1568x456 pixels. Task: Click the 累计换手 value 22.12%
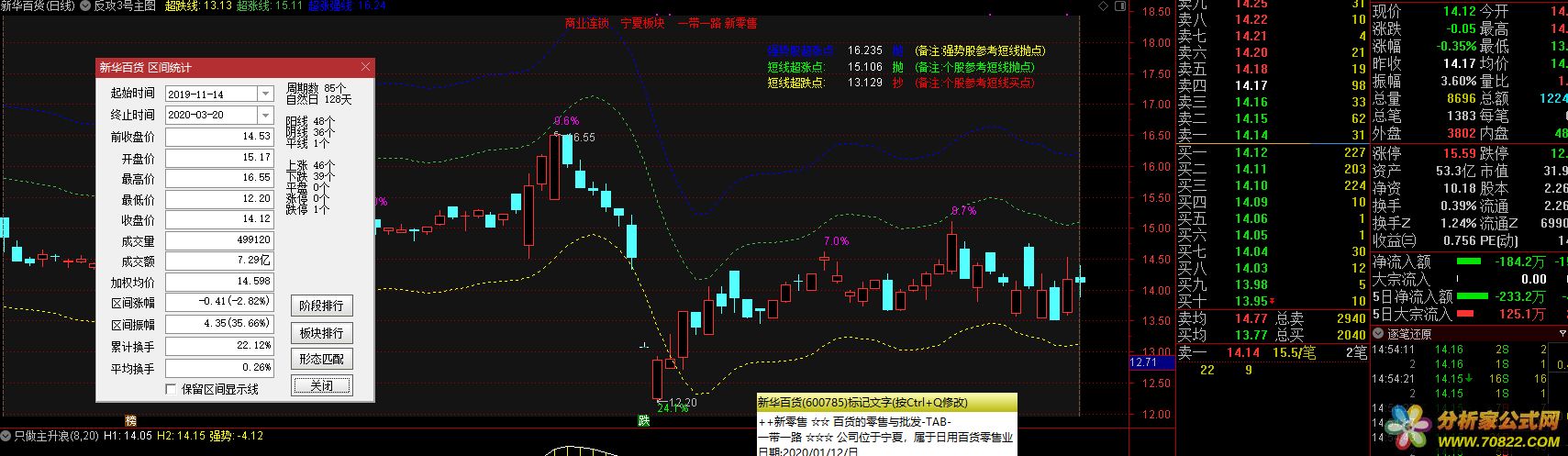pyautogui.click(x=219, y=346)
